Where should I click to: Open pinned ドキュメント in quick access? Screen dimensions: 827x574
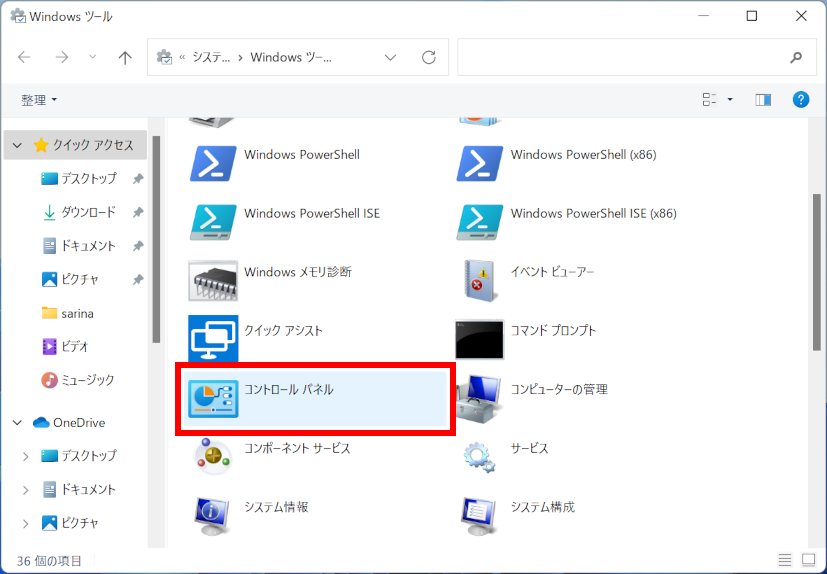[79, 246]
